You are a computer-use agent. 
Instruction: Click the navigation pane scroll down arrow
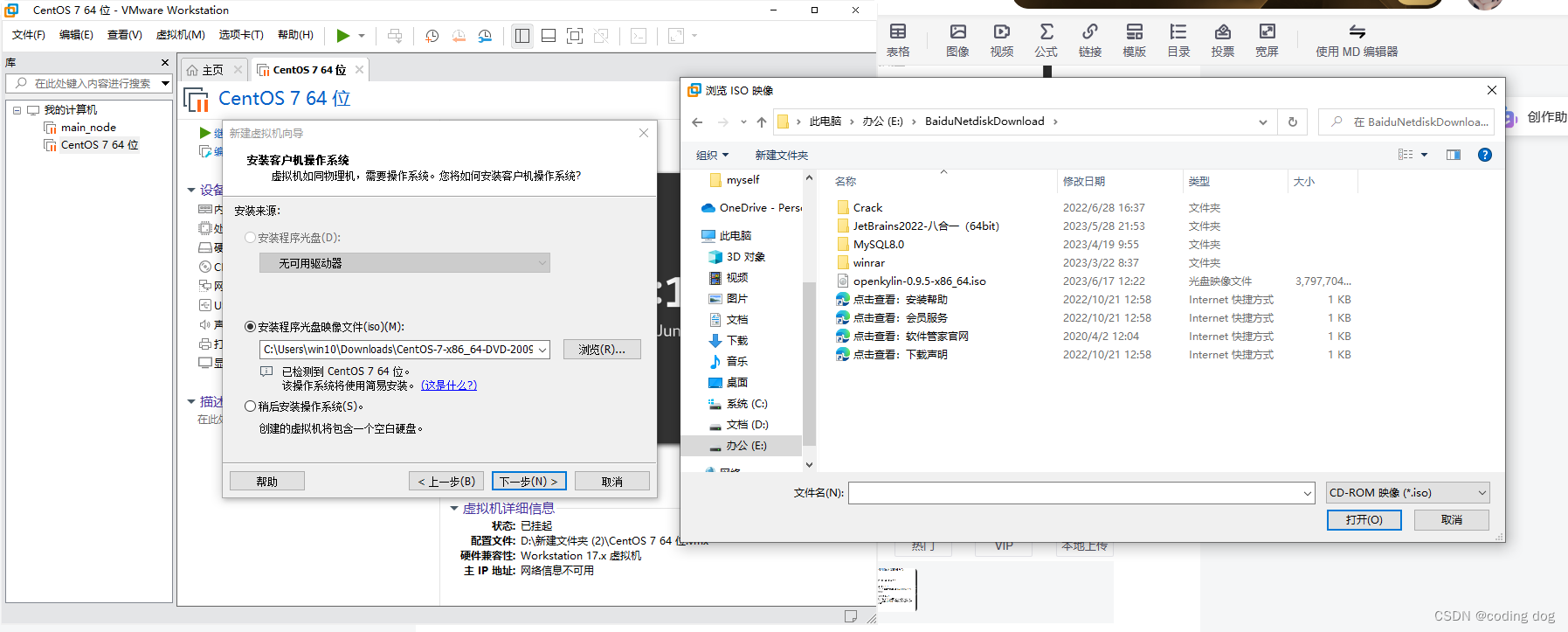coord(809,465)
